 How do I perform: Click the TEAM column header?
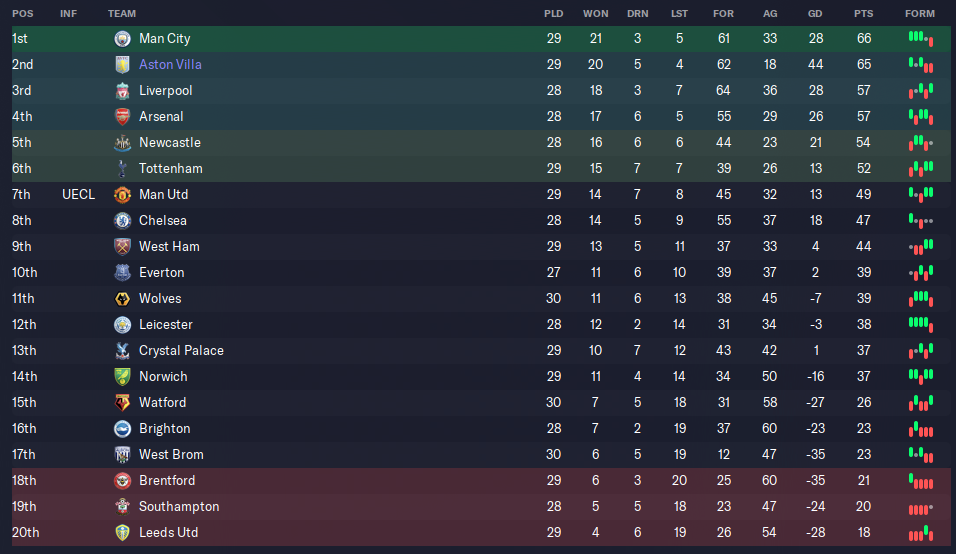[122, 13]
